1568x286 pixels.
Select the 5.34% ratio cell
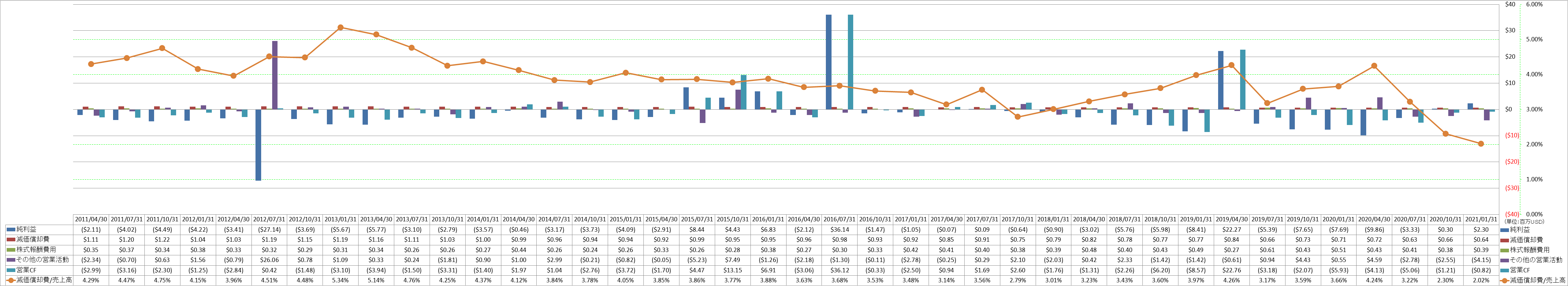[340, 281]
